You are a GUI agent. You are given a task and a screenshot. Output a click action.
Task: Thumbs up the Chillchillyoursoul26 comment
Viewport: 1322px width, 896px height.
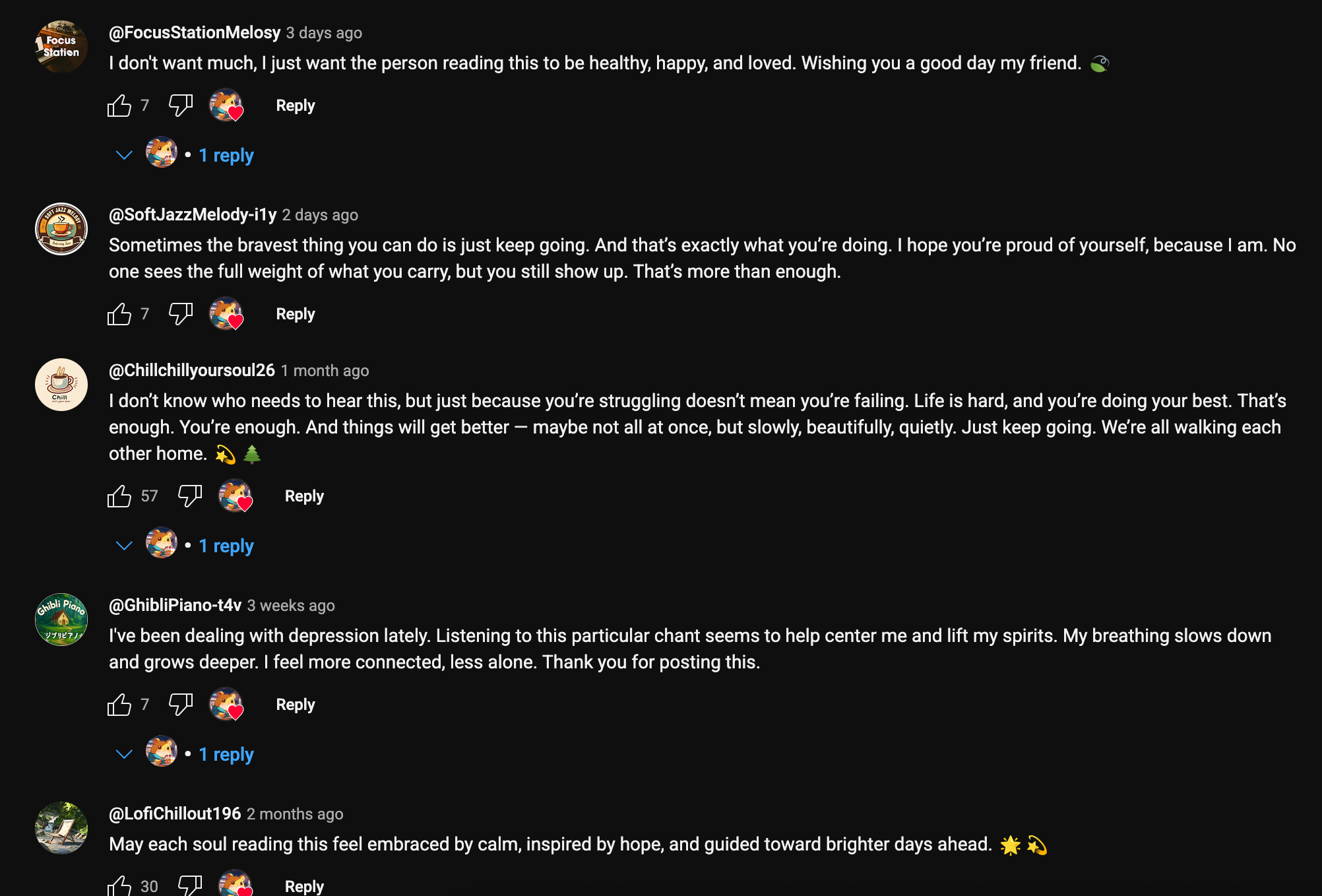click(x=119, y=496)
